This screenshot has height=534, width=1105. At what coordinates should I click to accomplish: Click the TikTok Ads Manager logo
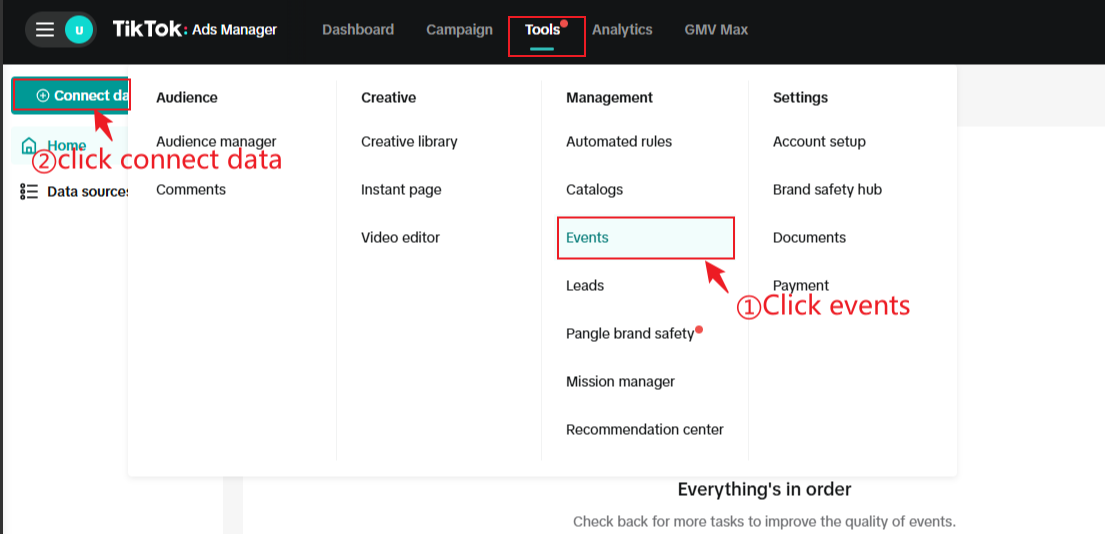(195, 30)
